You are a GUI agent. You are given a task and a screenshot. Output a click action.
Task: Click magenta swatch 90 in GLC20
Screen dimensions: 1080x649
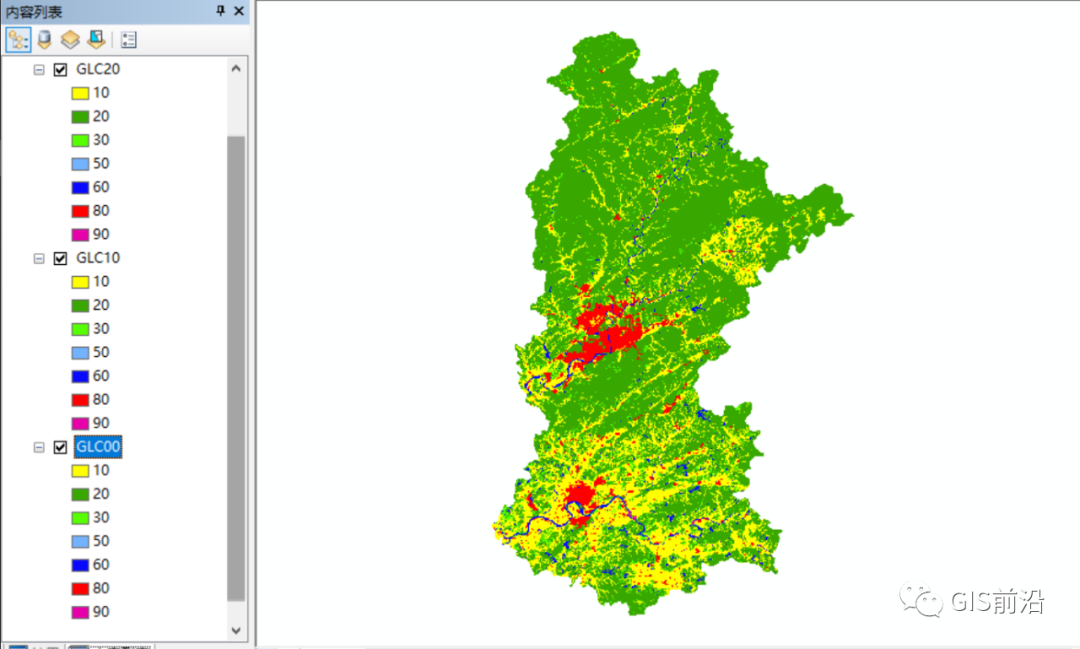coord(81,234)
